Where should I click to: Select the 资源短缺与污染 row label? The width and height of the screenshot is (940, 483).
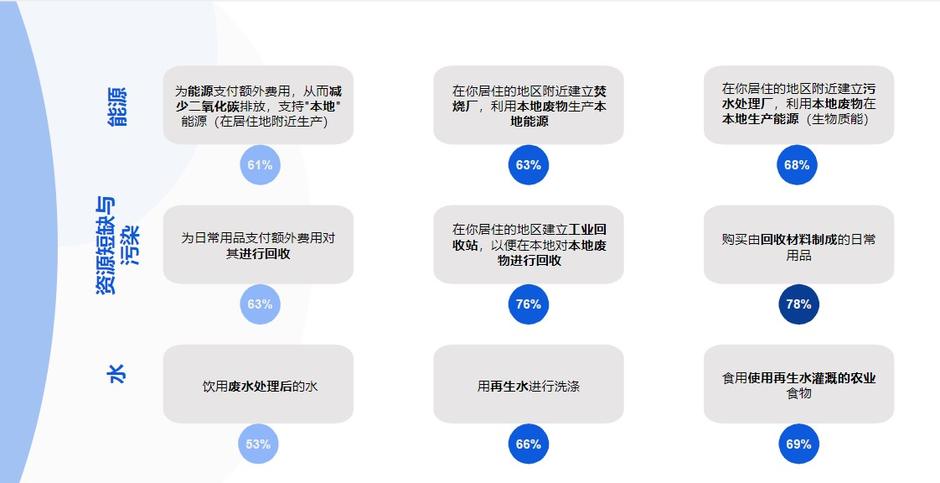[x=117, y=246]
